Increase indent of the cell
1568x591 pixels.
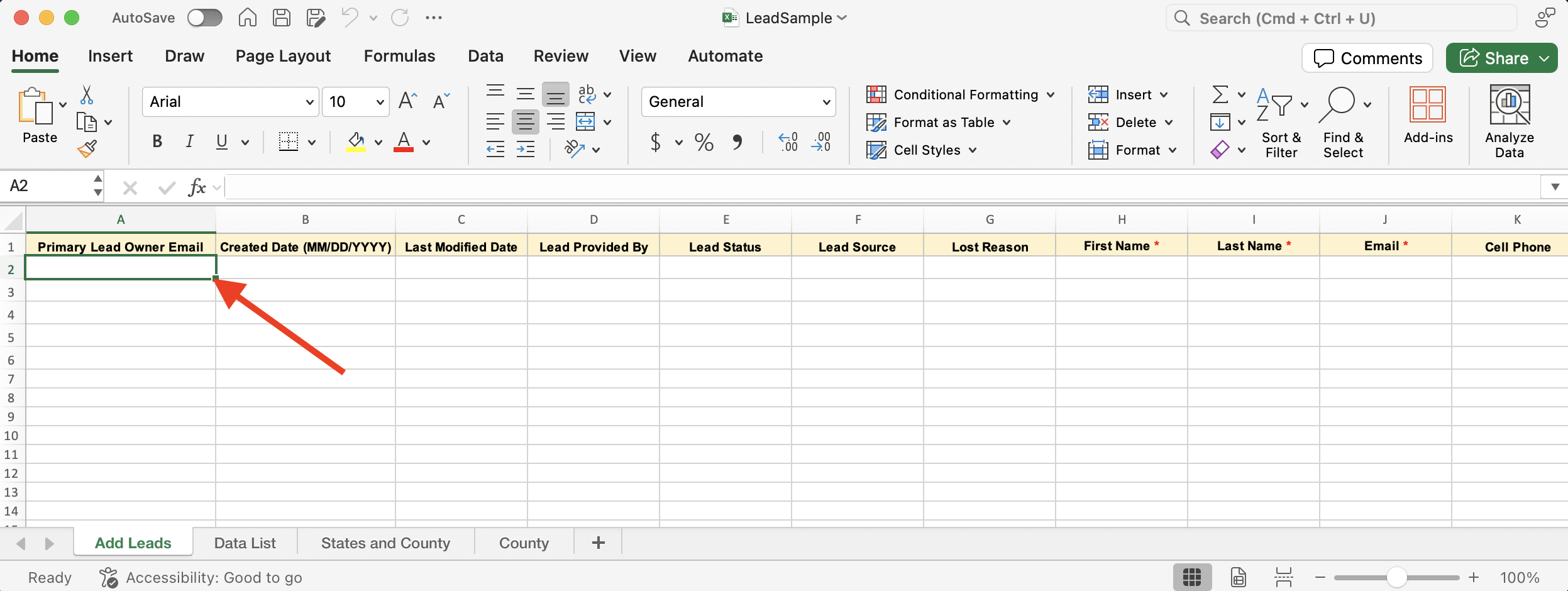pos(526,149)
